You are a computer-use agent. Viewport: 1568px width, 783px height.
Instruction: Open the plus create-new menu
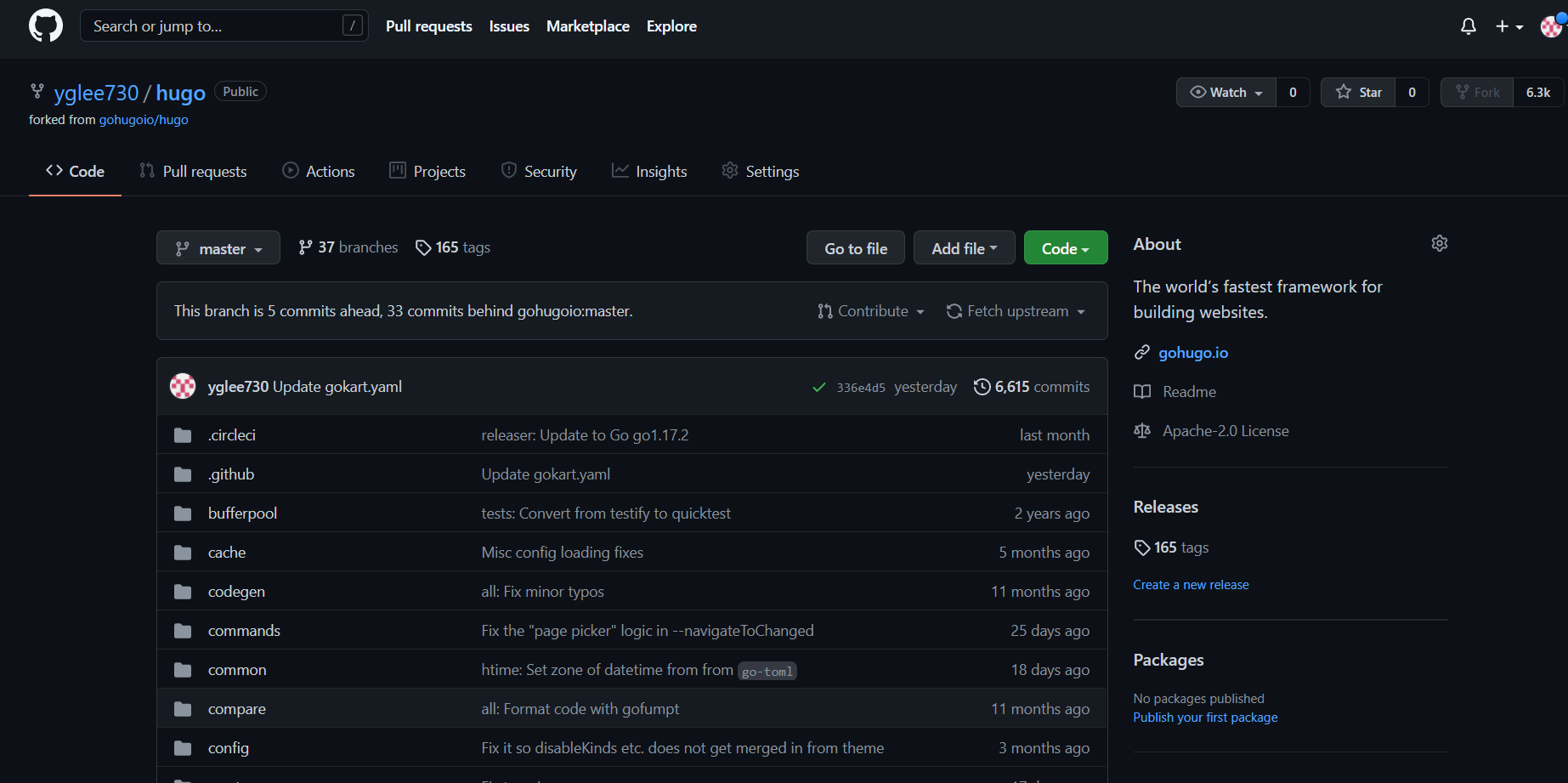(1509, 26)
